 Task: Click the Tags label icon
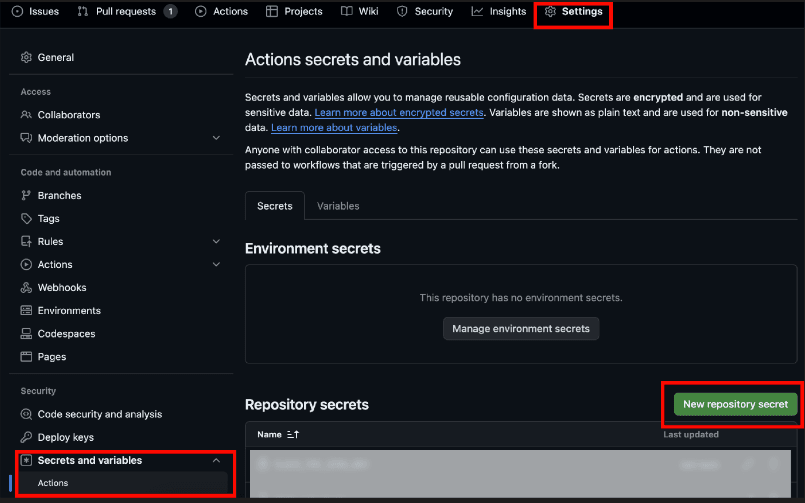(26, 218)
